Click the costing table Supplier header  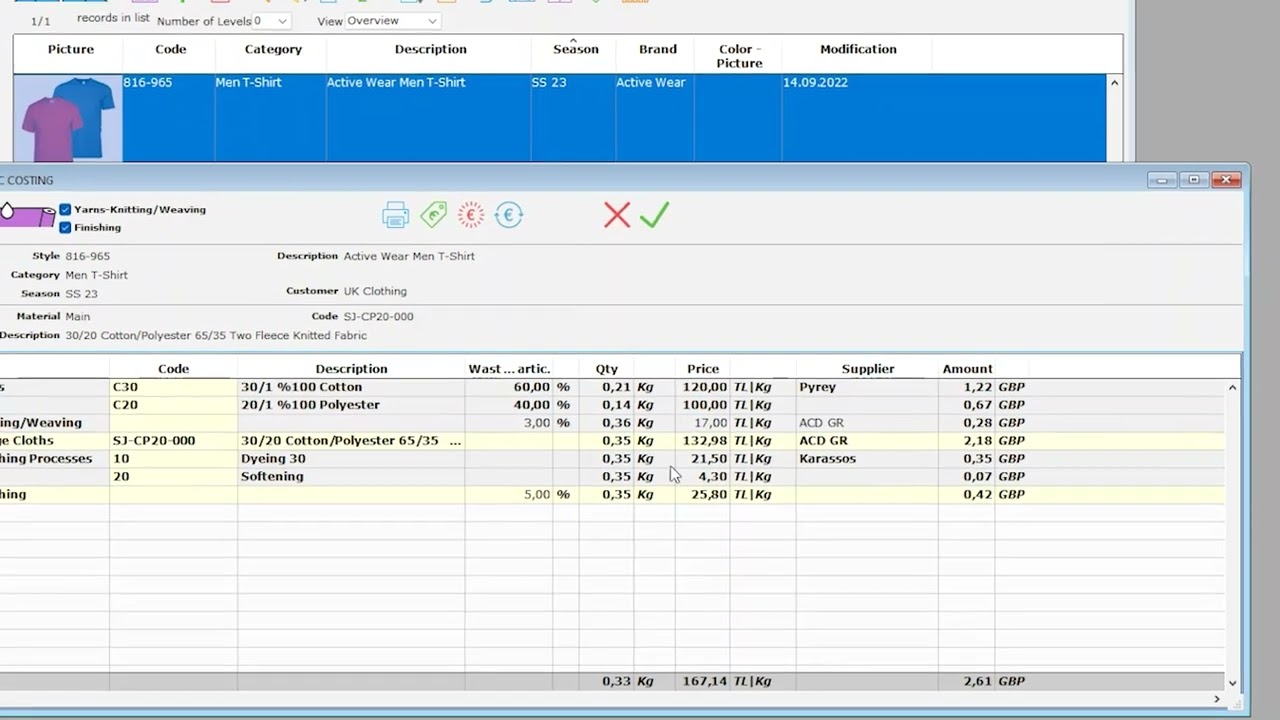pyautogui.click(x=867, y=369)
